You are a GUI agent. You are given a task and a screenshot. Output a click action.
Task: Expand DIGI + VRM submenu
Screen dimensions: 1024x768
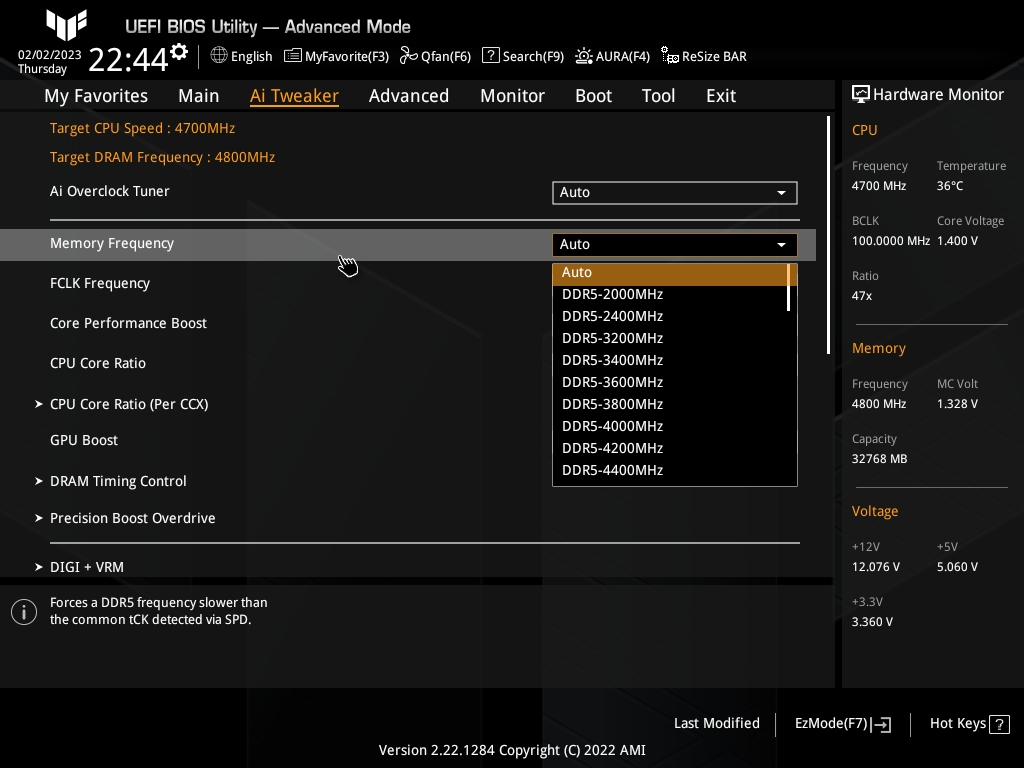[x=79, y=568]
